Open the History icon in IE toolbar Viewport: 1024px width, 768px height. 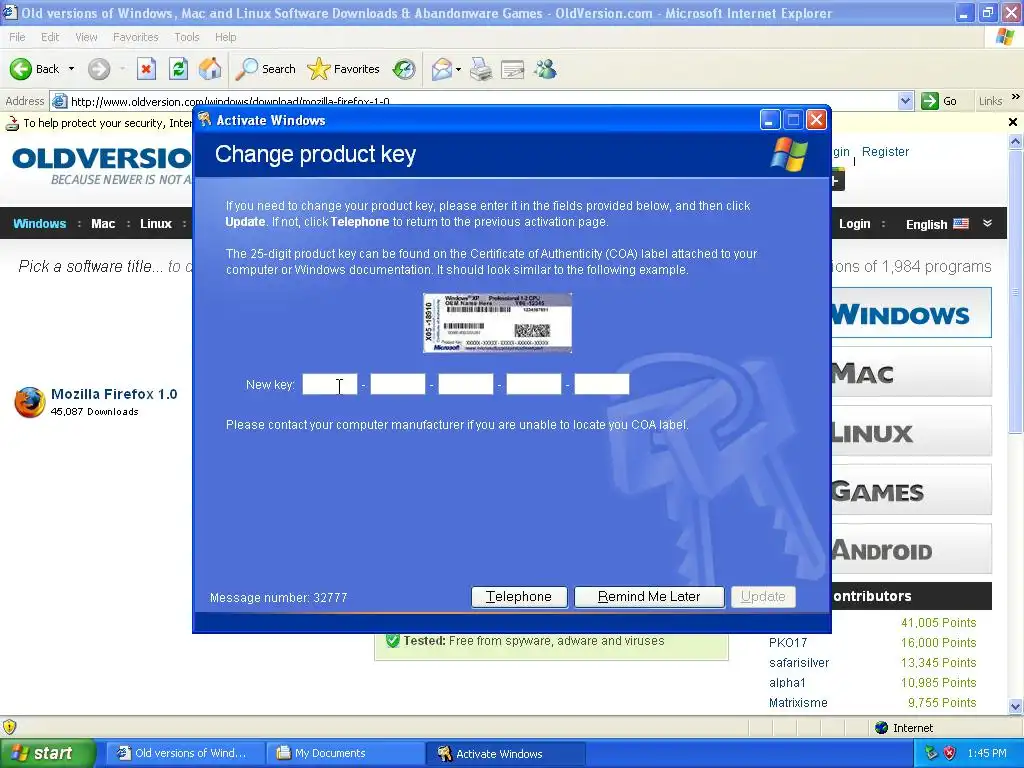coord(404,69)
